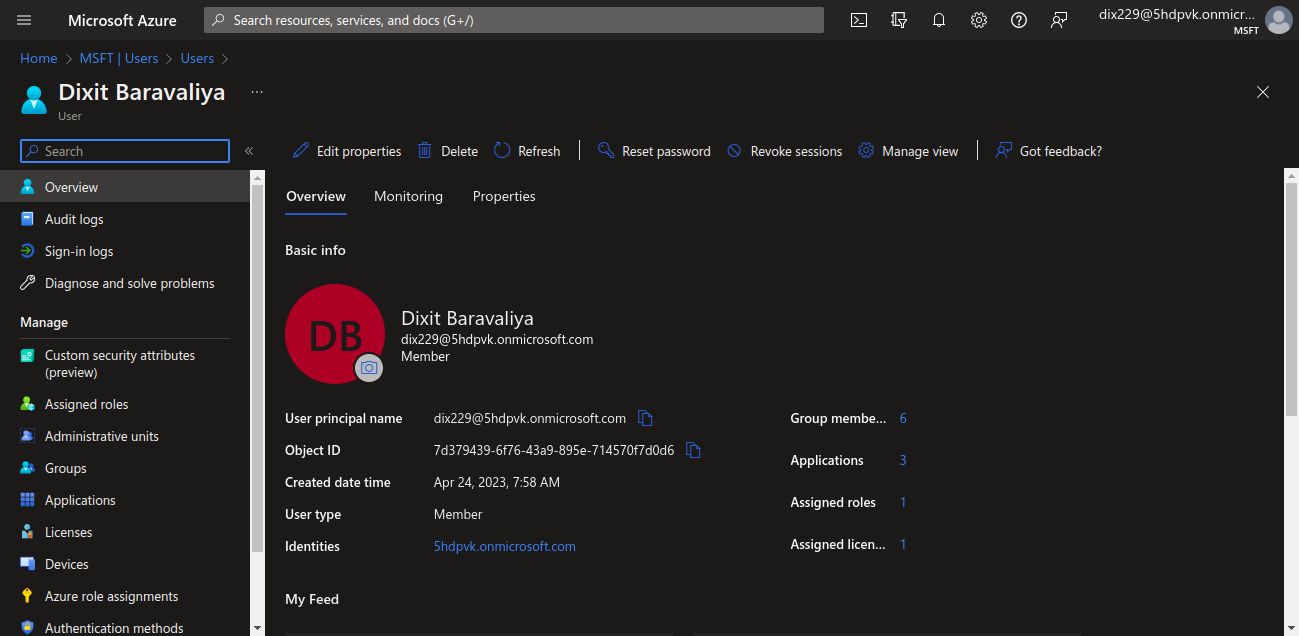Open Assigned roles count 1
This screenshot has width=1299, height=636.
point(903,502)
